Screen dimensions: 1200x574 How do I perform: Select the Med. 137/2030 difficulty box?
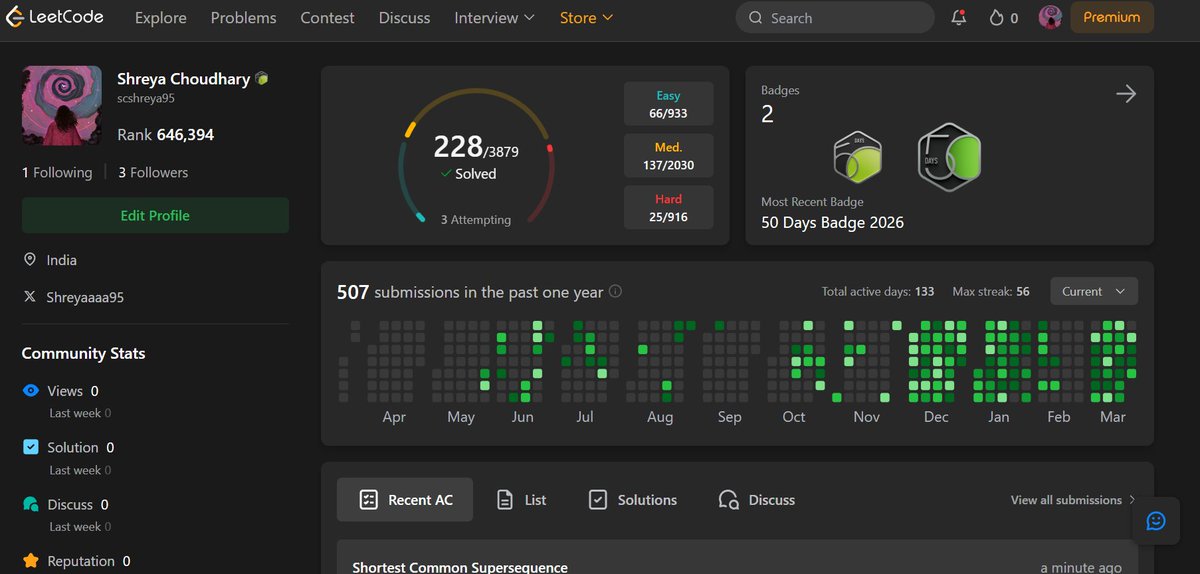click(x=668, y=156)
